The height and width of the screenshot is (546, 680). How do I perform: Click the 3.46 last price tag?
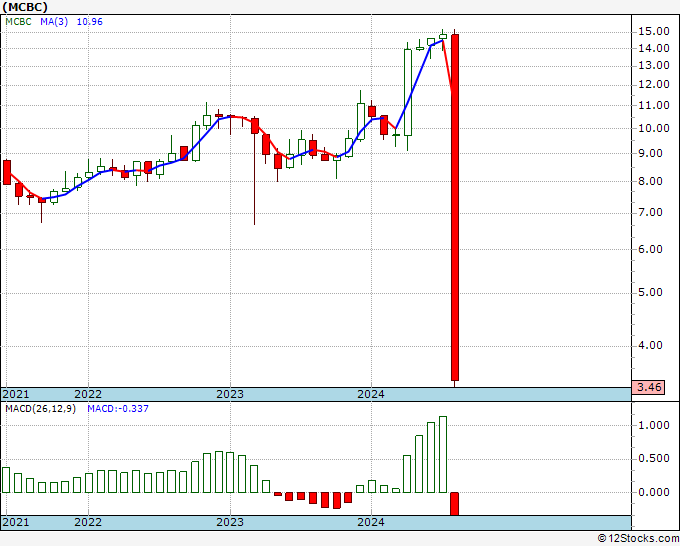648,387
